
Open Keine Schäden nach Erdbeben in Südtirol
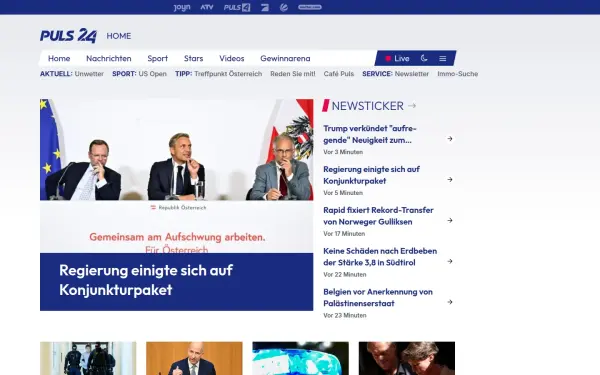(x=380, y=257)
